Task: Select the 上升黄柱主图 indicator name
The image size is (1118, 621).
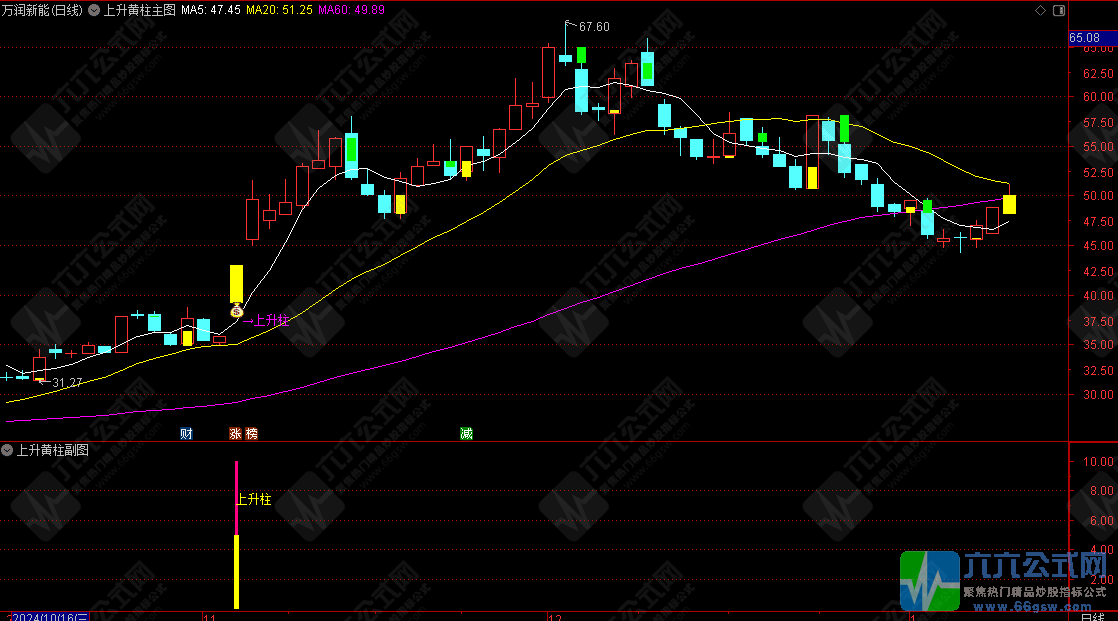Action: pos(139,10)
